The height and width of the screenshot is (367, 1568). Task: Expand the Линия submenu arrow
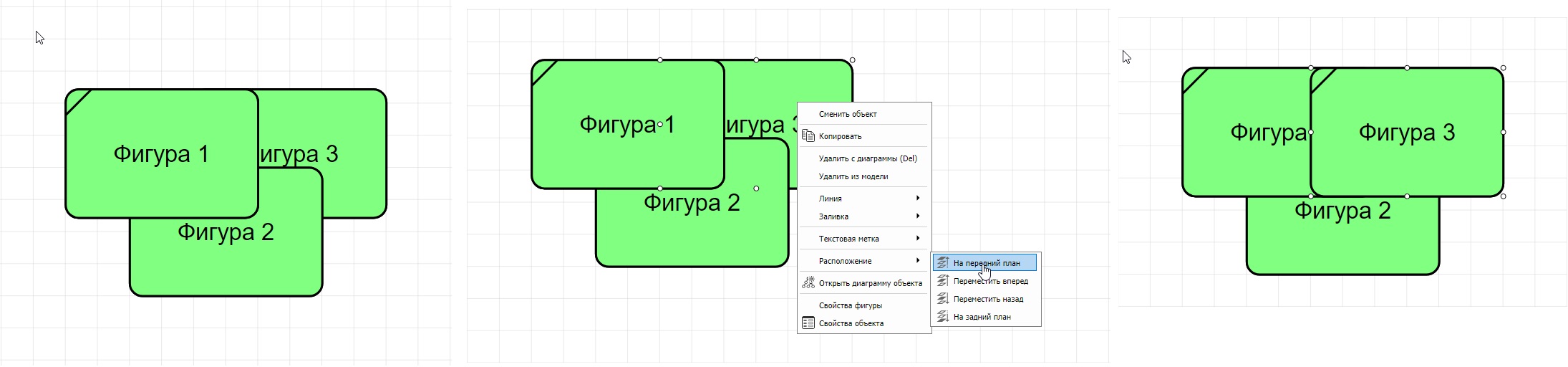point(918,199)
